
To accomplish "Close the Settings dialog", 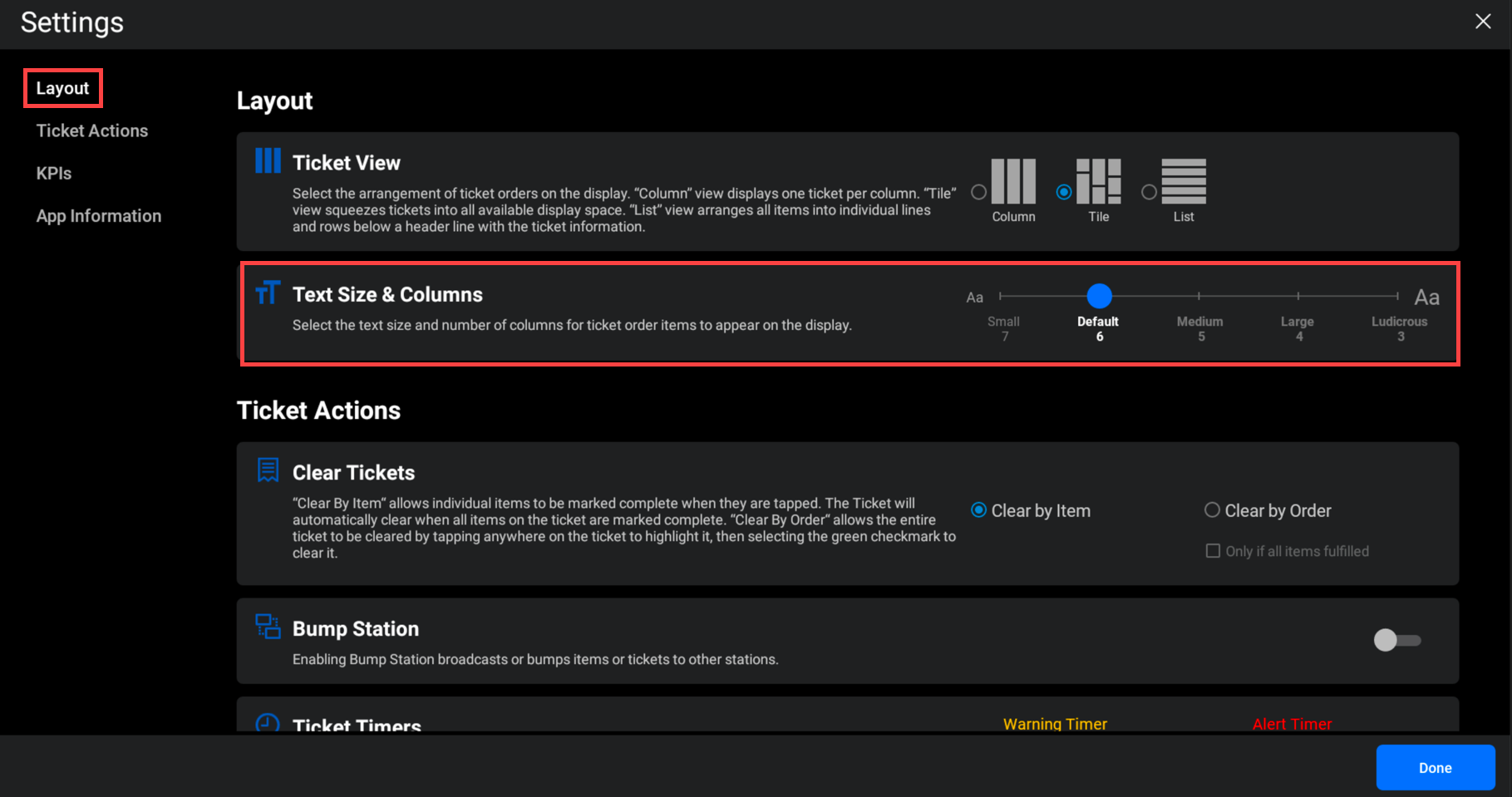I will pyautogui.click(x=1483, y=22).
